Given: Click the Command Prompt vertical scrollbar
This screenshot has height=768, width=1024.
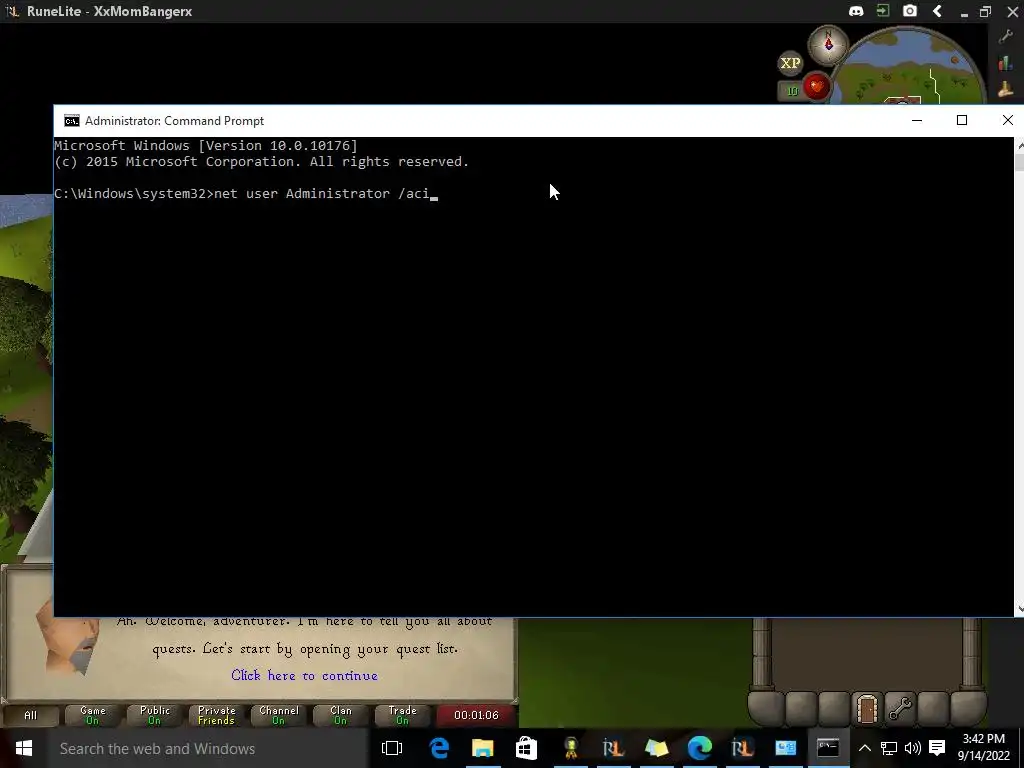Looking at the screenshot, I should [x=1019, y=376].
